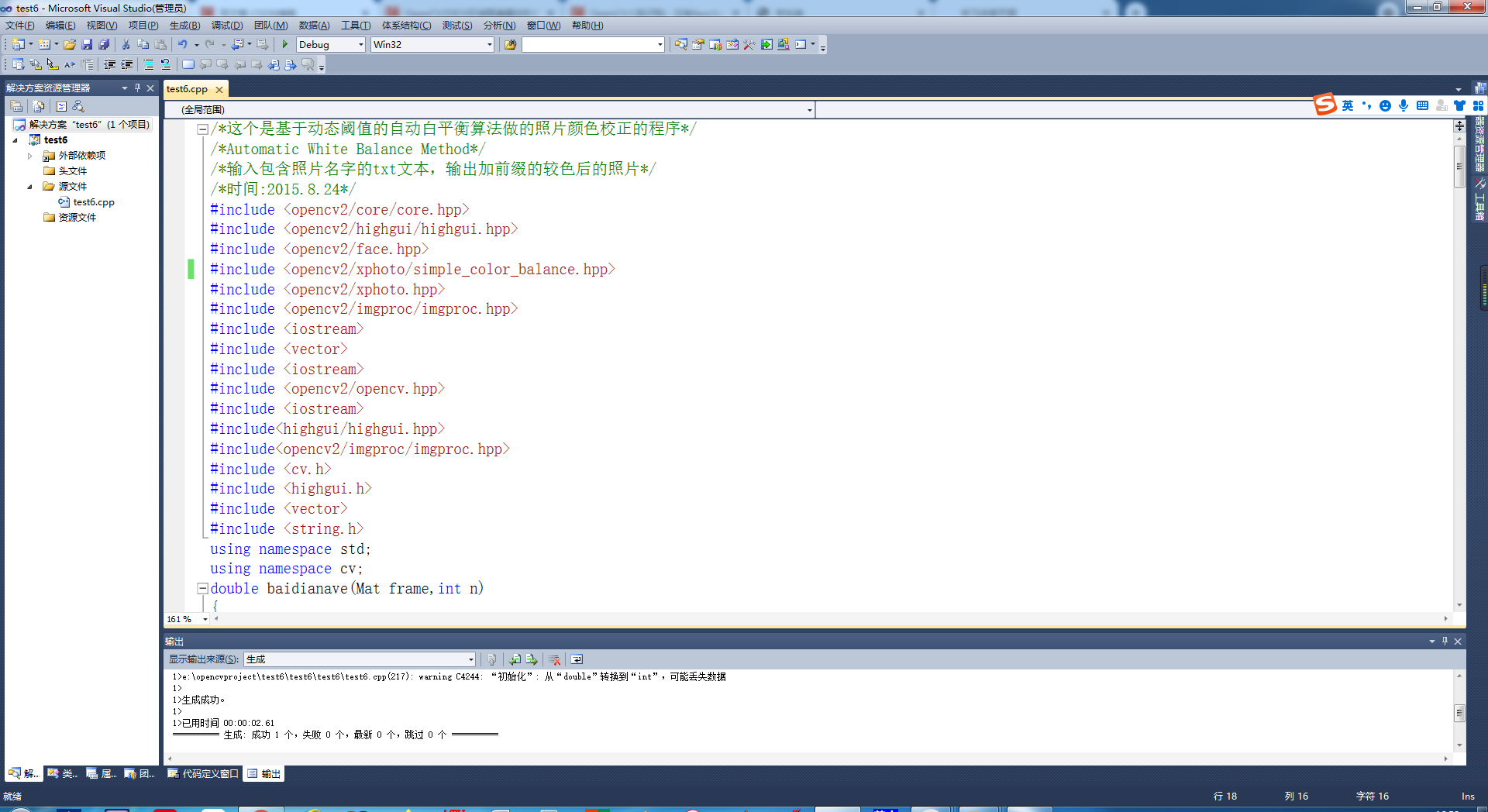Collapse the top comment block in editor
This screenshot has height=812, width=1488.
coord(202,129)
